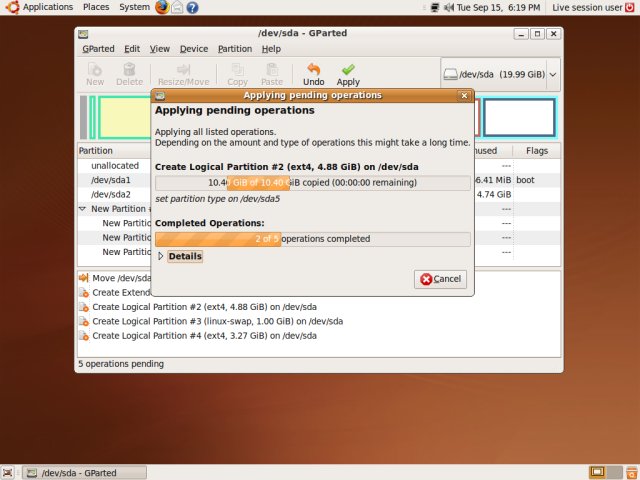
Task: Open the Device menu
Action: point(194,49)
